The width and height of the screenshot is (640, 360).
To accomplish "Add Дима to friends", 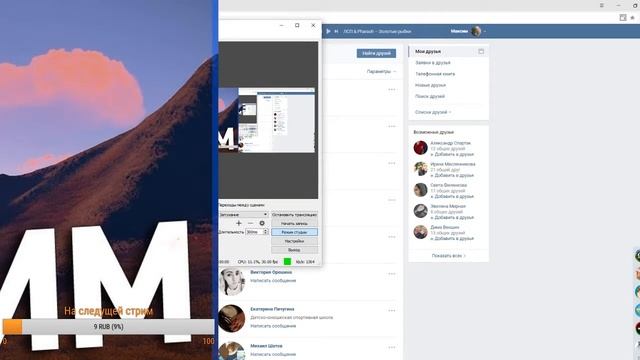I will 452,238.
